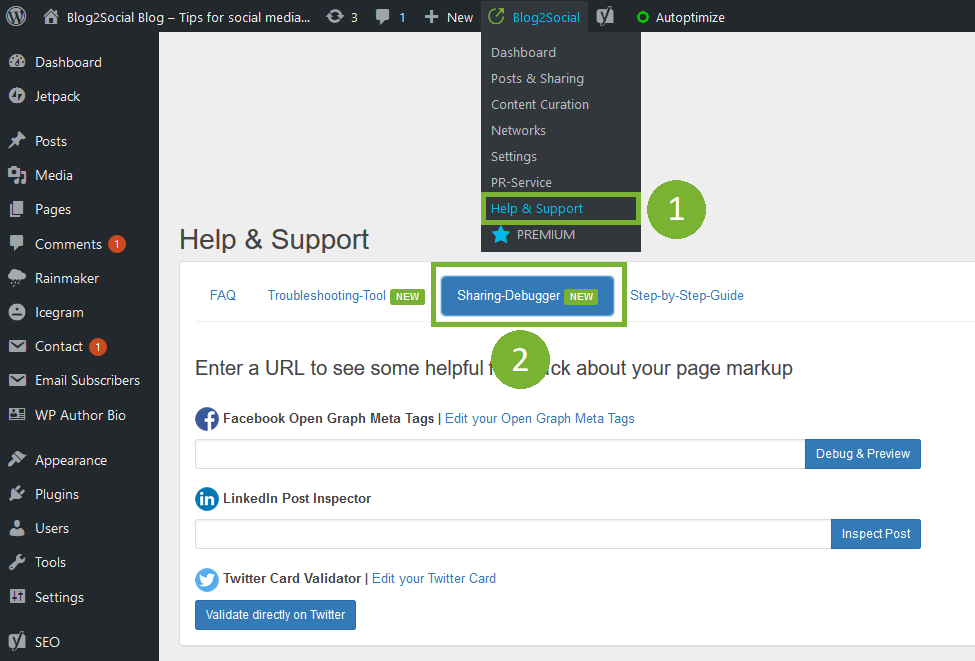Click the Email Subscribers envelope icon
Screen dimensions: 975x661
click(x=17, y=380)
